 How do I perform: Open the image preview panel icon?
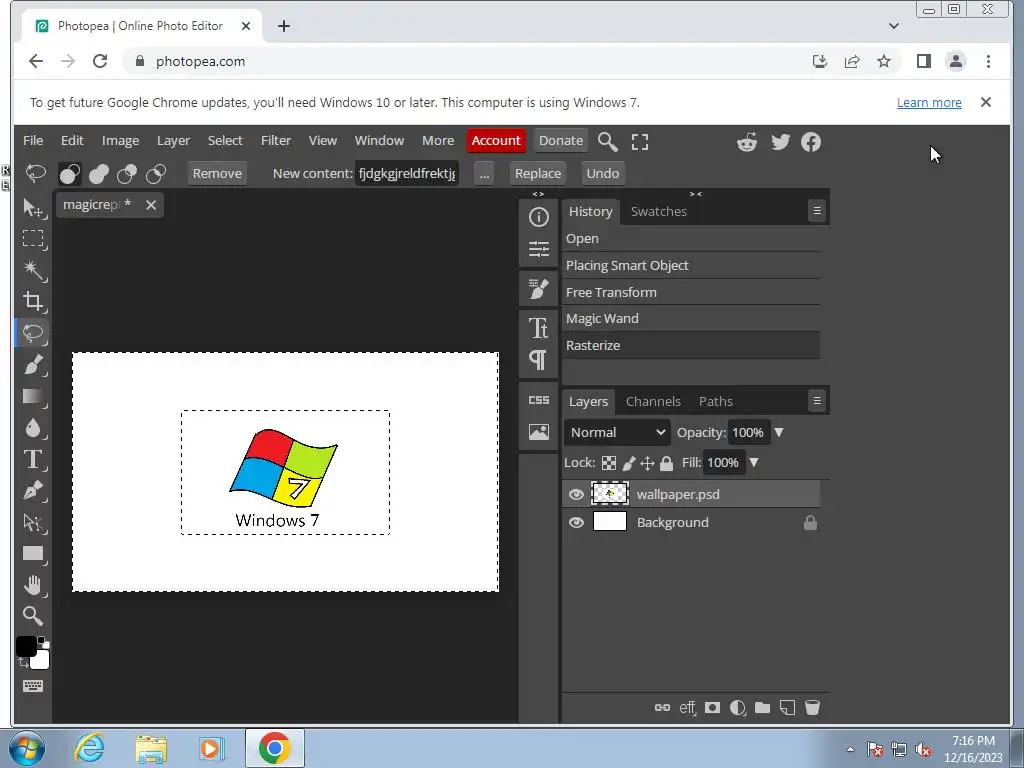(538, 432)
